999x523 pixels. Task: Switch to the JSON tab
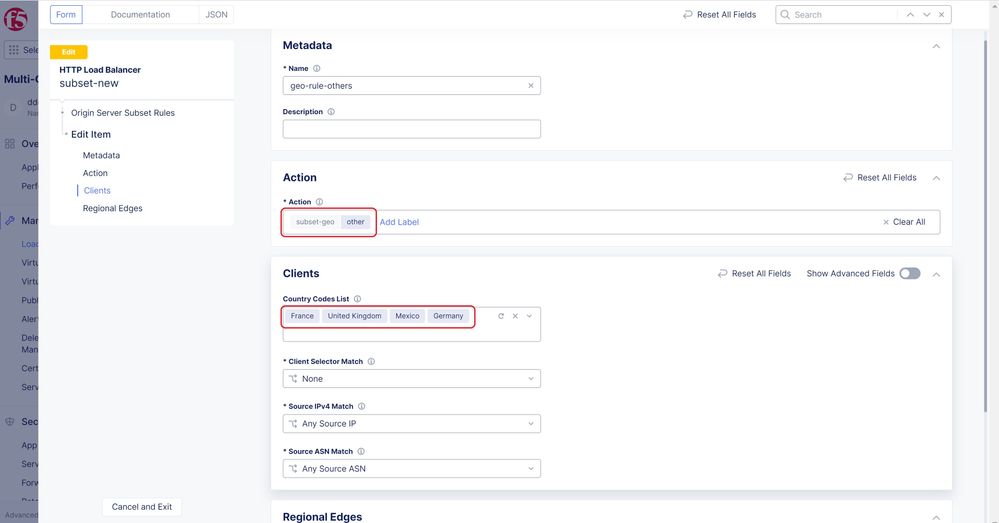click(215, 15)
